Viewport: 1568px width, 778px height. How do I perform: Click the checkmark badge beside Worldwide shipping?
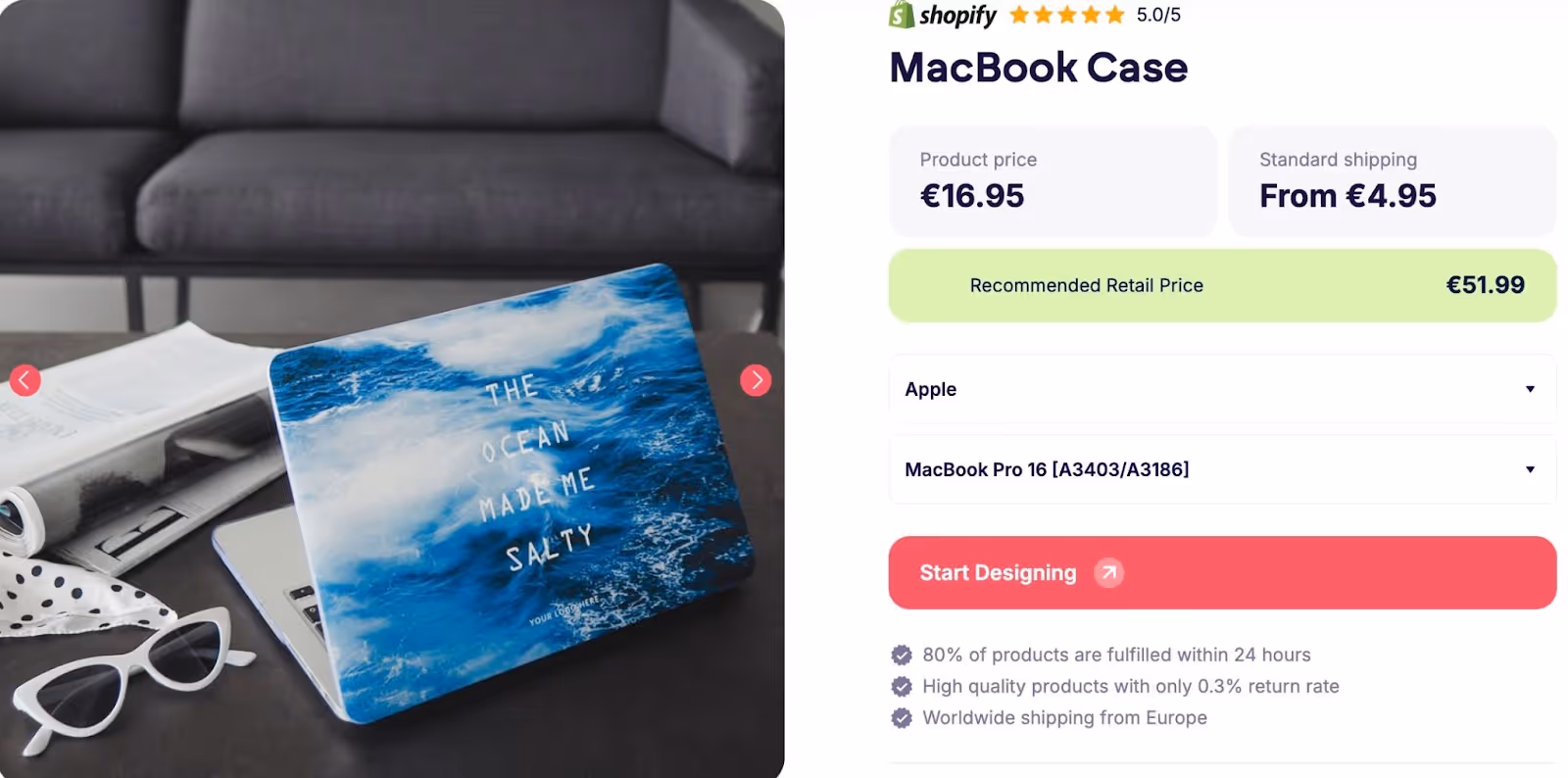(902, 717)
